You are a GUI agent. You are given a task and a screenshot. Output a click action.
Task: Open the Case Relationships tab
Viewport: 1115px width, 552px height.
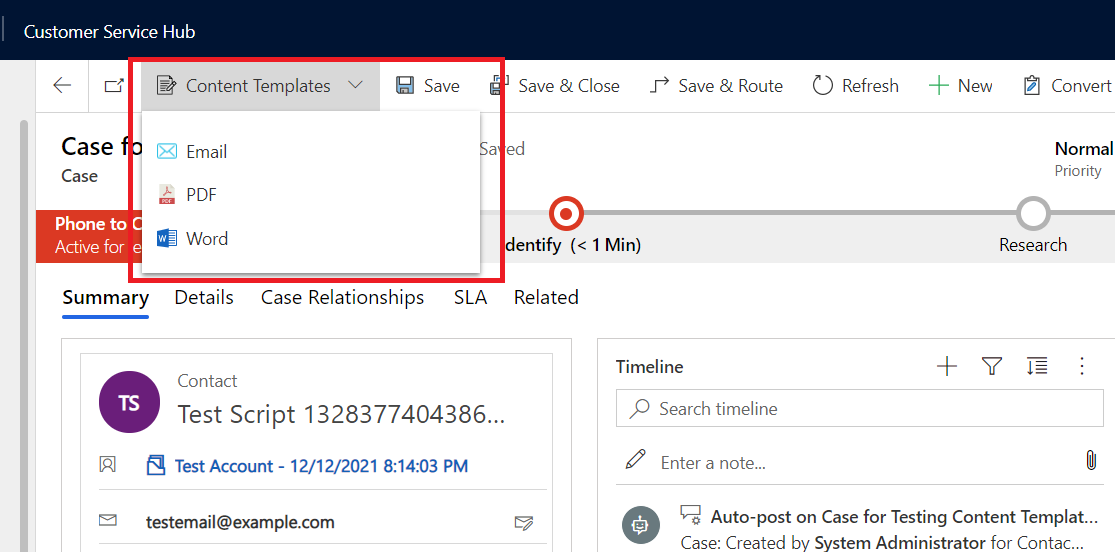tap(342, 298)
